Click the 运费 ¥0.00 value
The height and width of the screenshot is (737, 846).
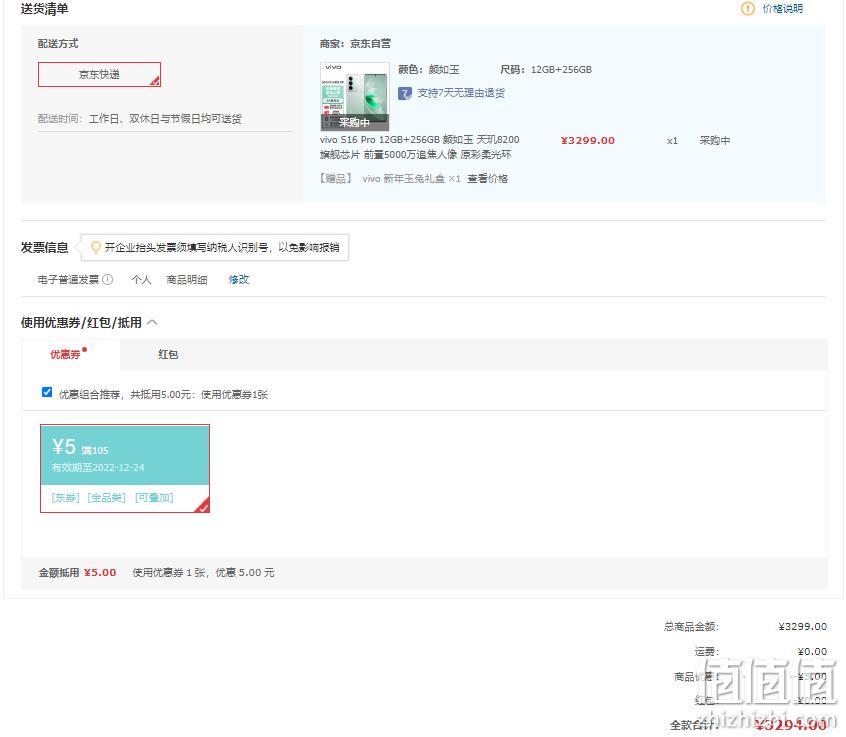812,652
